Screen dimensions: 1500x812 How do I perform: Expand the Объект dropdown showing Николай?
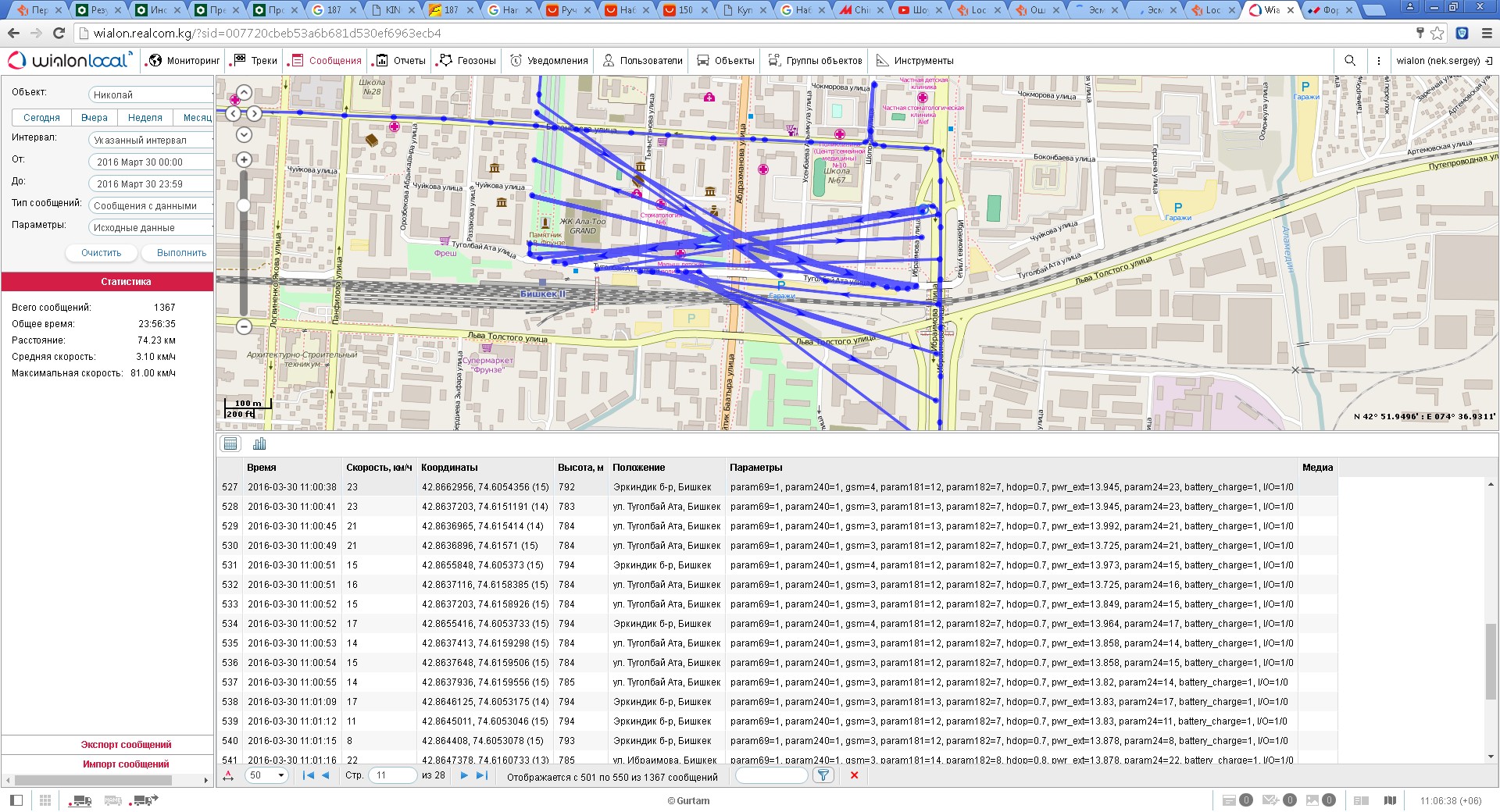pyautogui.click(x=151, y=94)
